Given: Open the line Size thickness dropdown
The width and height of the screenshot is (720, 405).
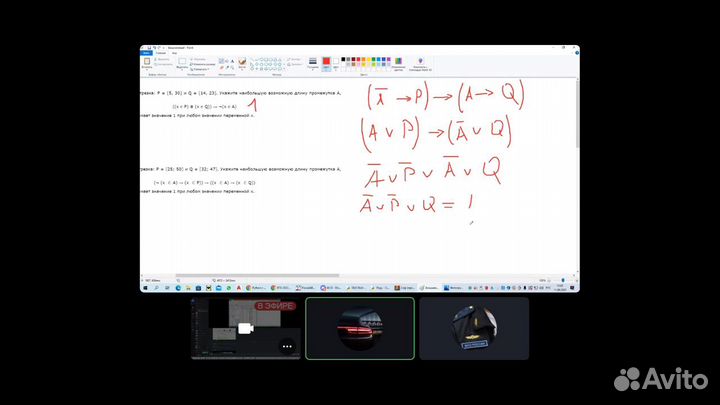Looking at the screenshot, I should coord(312,64).
